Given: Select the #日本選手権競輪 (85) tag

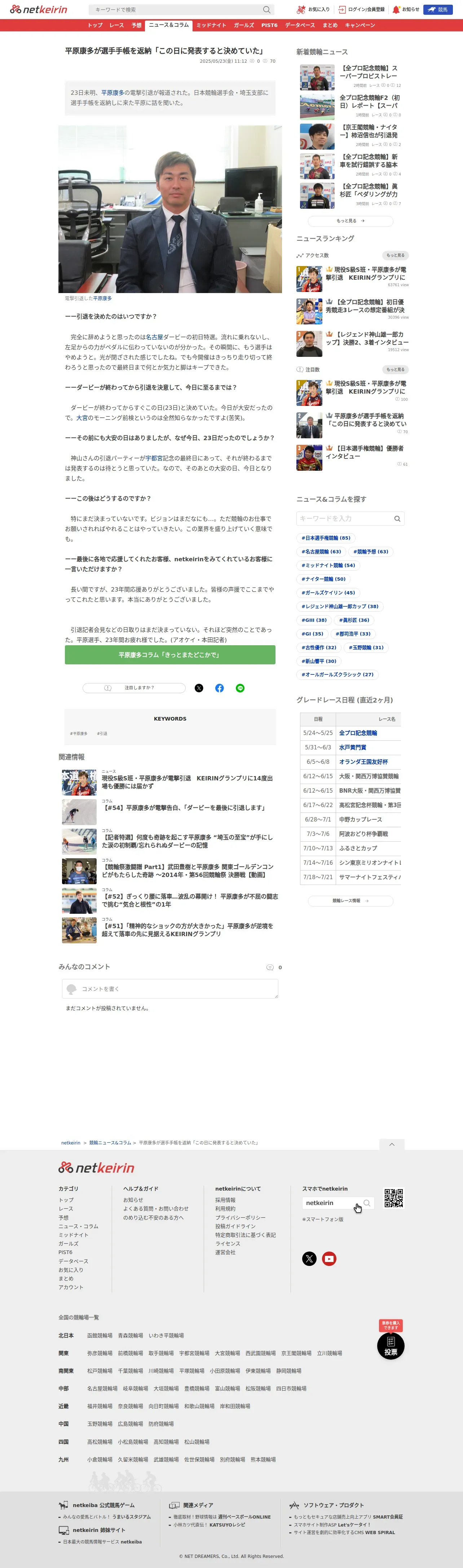Looking at the screenshot, I should tap(326, 538).
